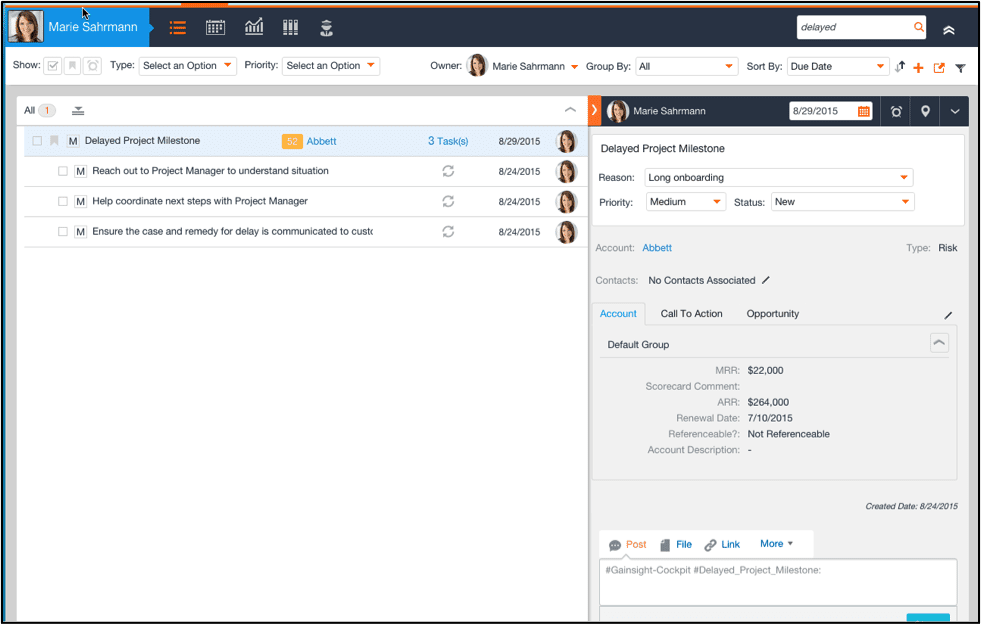
Task: Check the Delayed Project Milestone checkbox
Action: click(37, 141)
